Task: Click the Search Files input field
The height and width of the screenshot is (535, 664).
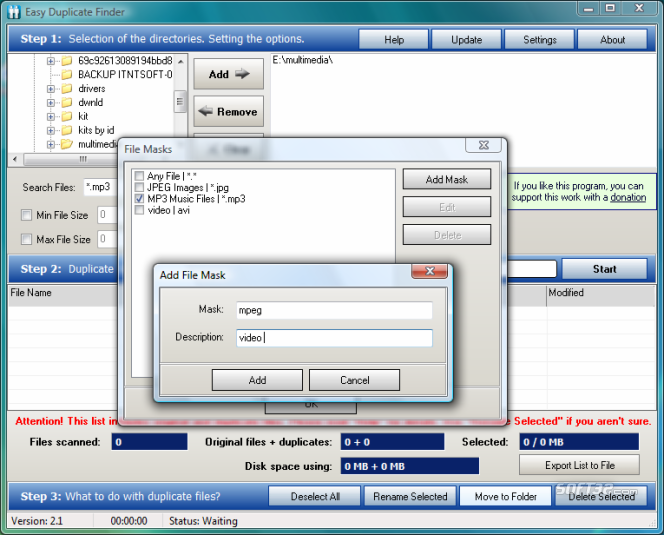Action: 101,187
